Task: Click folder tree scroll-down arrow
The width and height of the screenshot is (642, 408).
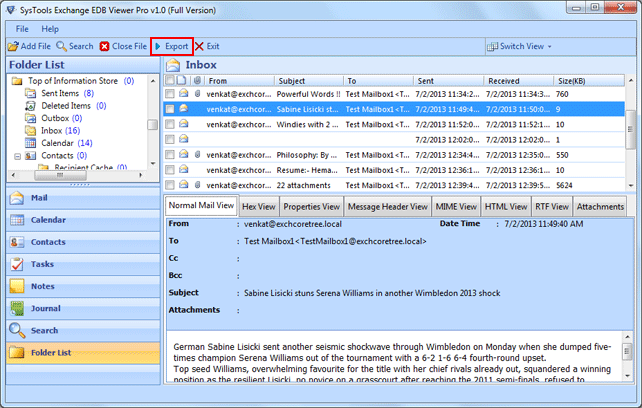Action: [153, 164]
